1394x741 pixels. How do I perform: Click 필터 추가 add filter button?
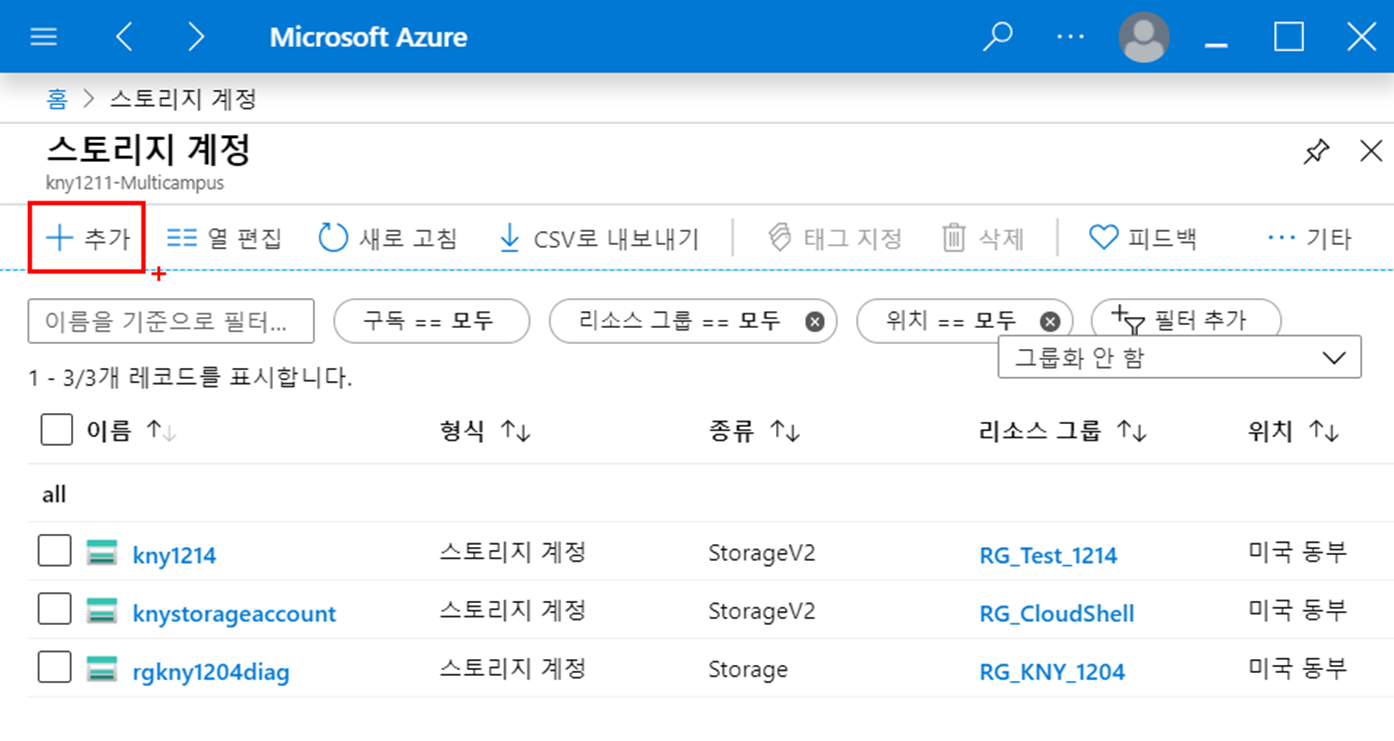click(1185, 319)
